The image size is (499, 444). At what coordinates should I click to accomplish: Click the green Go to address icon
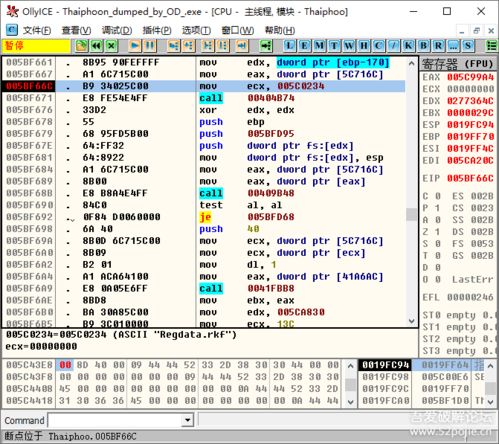(x=266, y=46)
